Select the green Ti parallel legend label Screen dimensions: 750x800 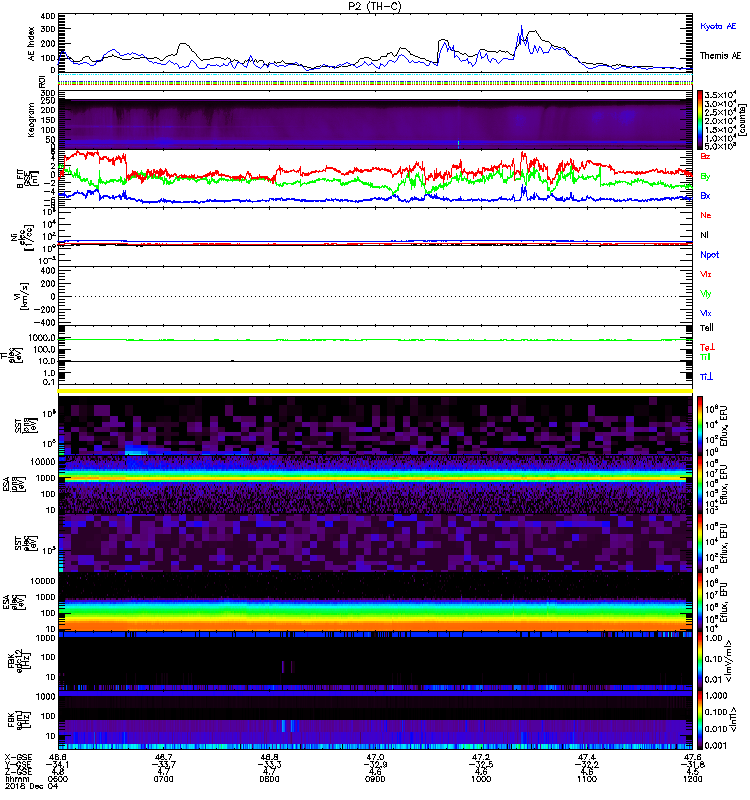[705, 357]
